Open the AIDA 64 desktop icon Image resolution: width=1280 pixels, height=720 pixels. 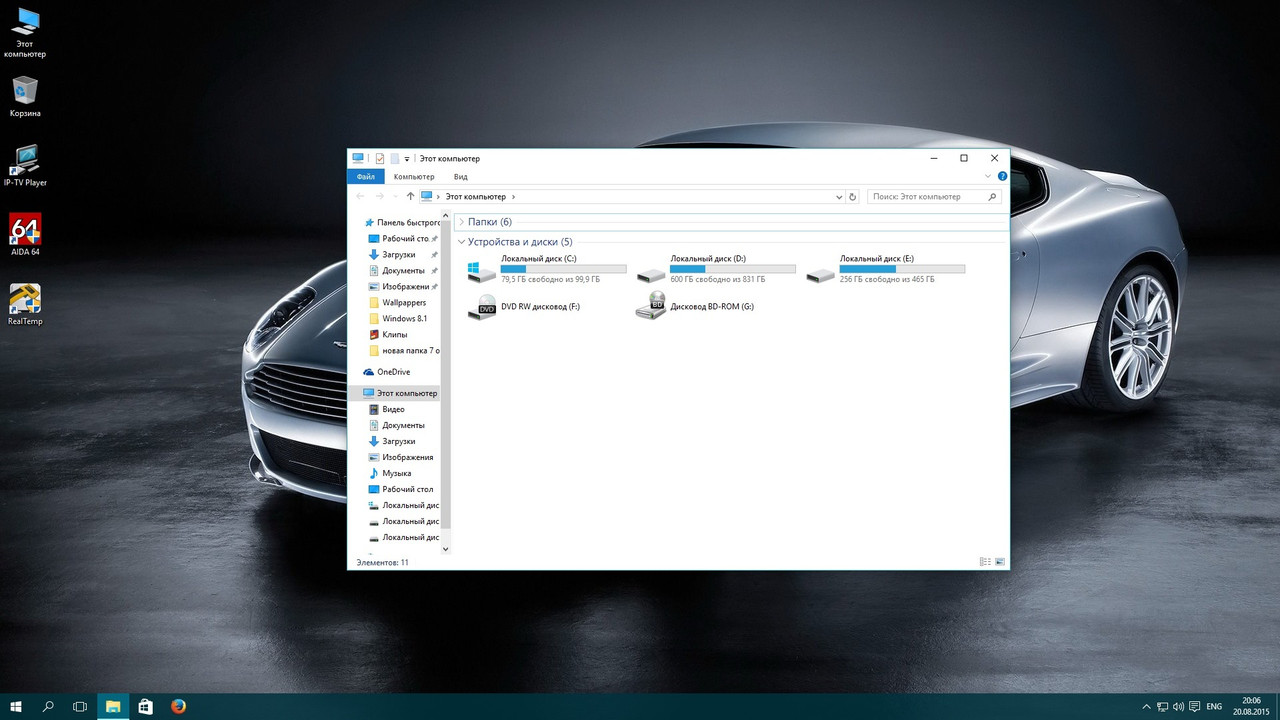(x=25, y=234)
